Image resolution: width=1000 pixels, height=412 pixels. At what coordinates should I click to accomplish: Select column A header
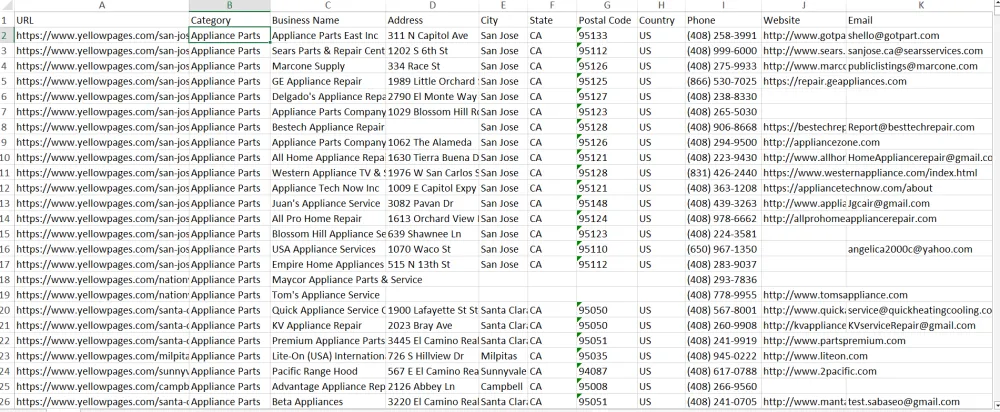tap(101, 5)
